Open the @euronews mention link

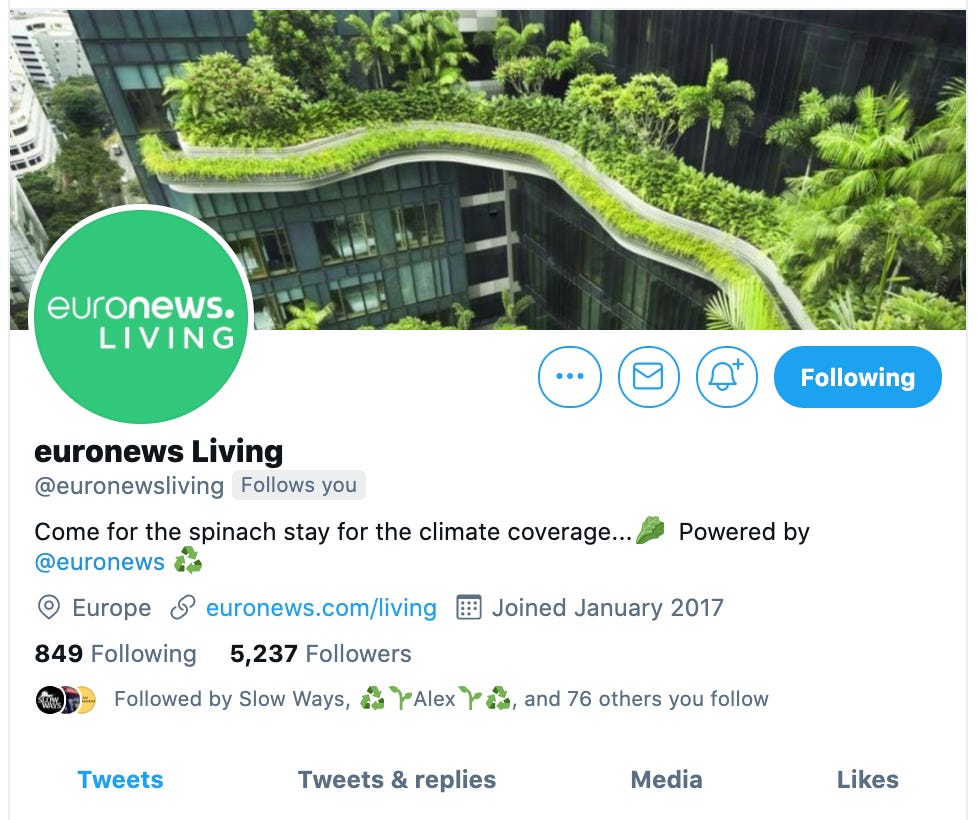click(x=100, y=562)
